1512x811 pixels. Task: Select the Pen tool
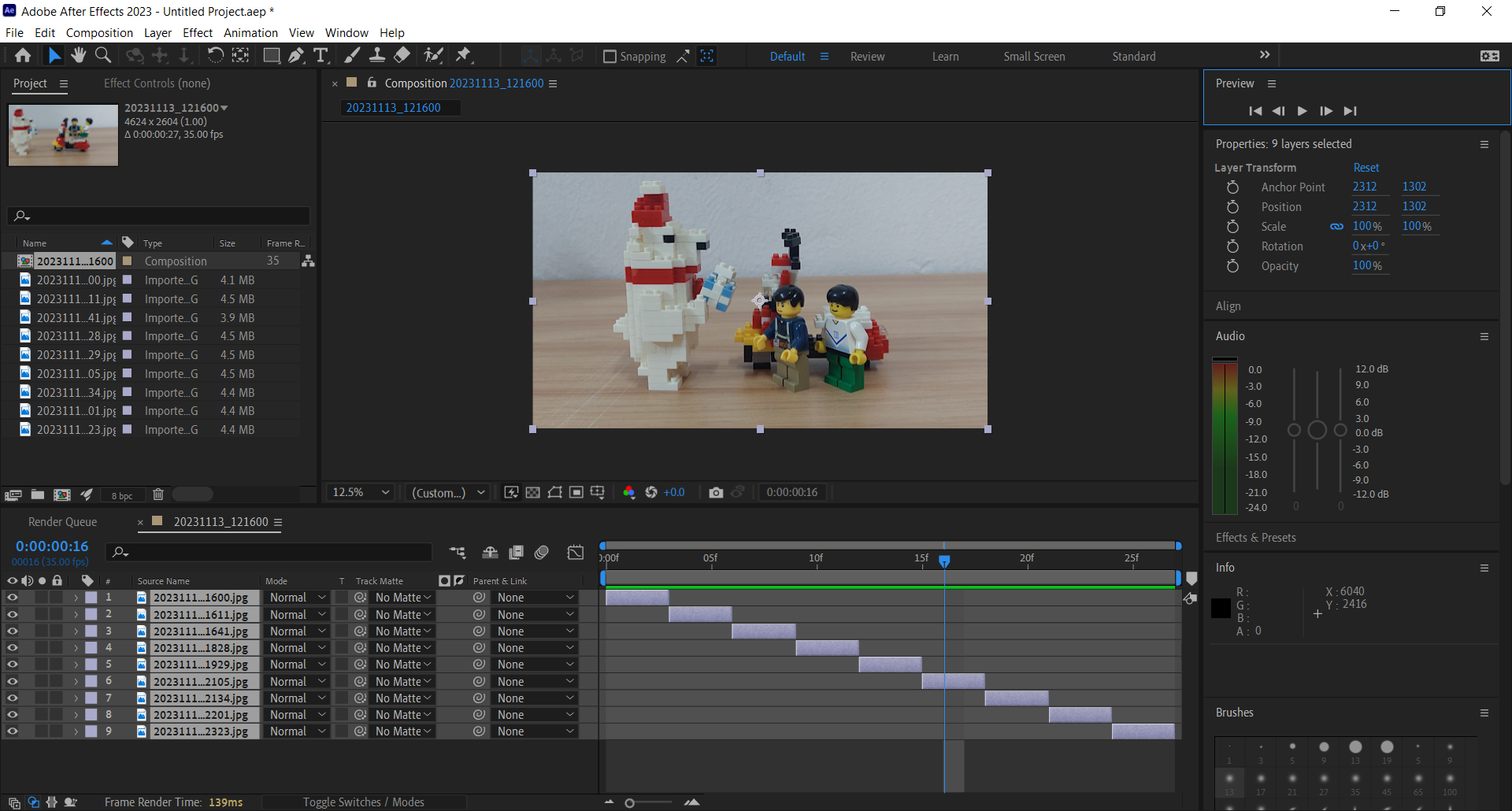[x=296, y=55]
